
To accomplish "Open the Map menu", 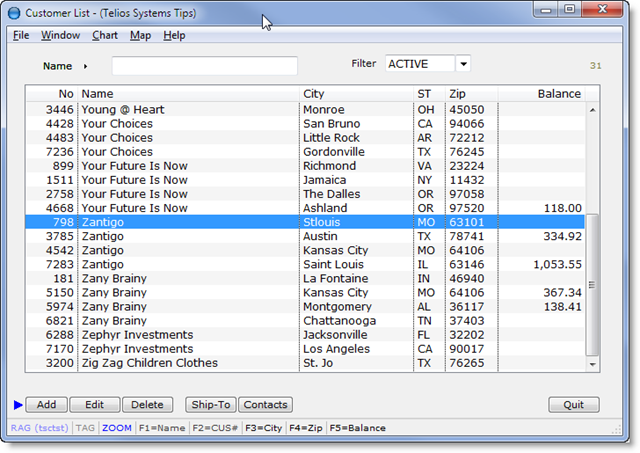I will [x=140, y=35].
